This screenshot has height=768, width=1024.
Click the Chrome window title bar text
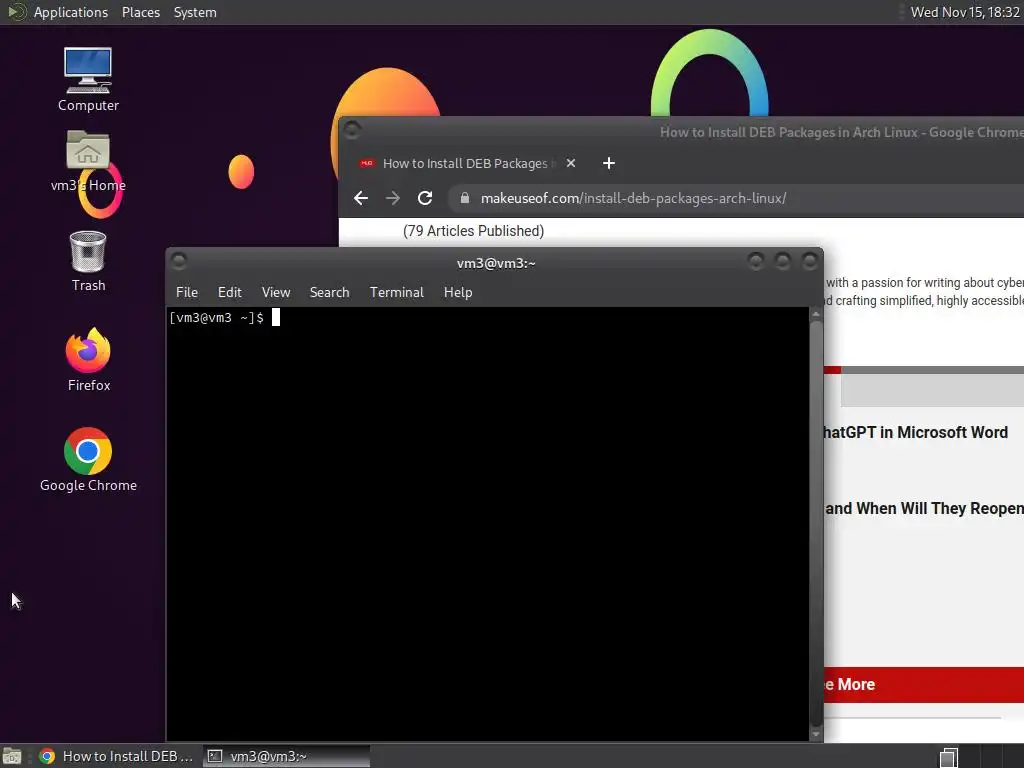coord(841,132)
